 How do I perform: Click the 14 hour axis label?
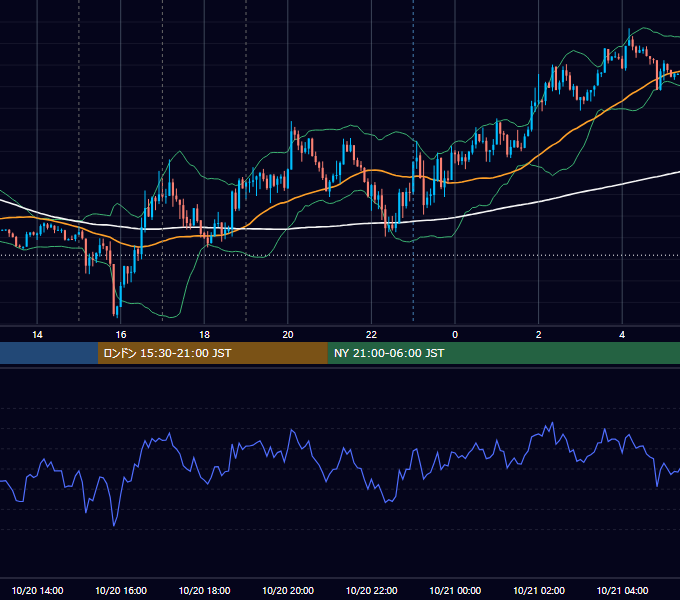[x=37, y=335]
